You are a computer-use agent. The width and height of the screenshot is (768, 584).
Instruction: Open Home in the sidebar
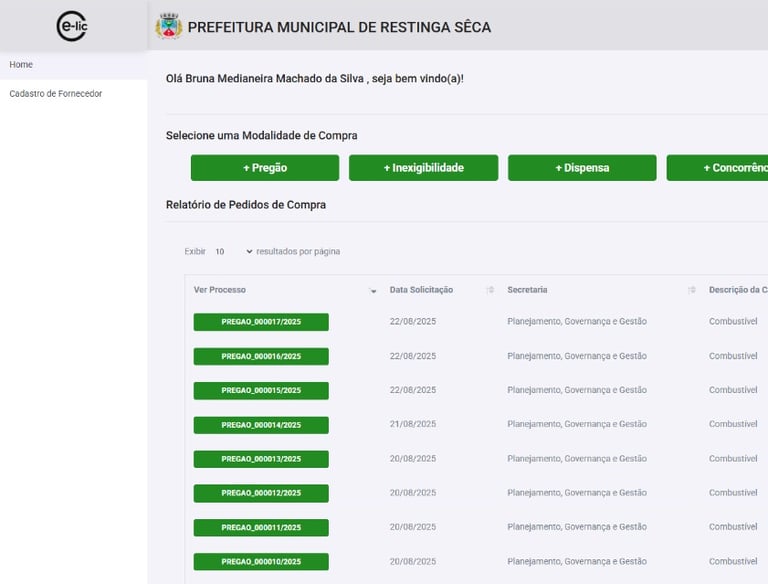[21, 65]
